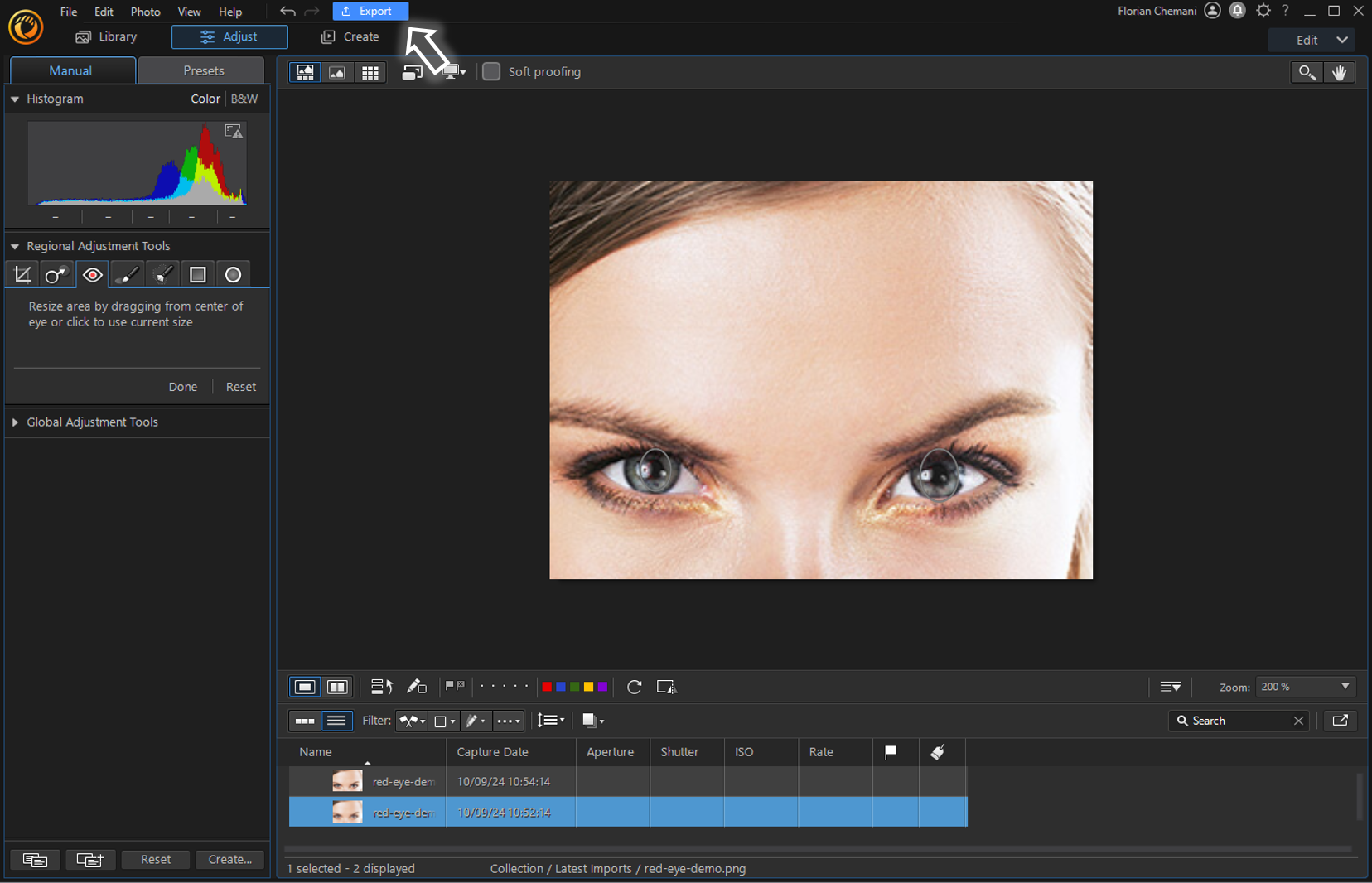The image size is (1372, 883).
Task: Expand the Global Adjustment Tools section
Action: click(x=15, y=422)
